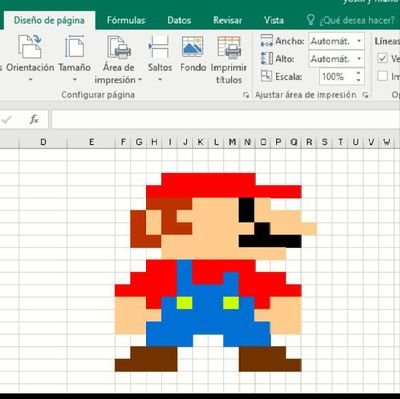Viewport: 400px width, 399px height.
Task: Expand the Ancho Automát. dropdown
Action: [359, 41]
